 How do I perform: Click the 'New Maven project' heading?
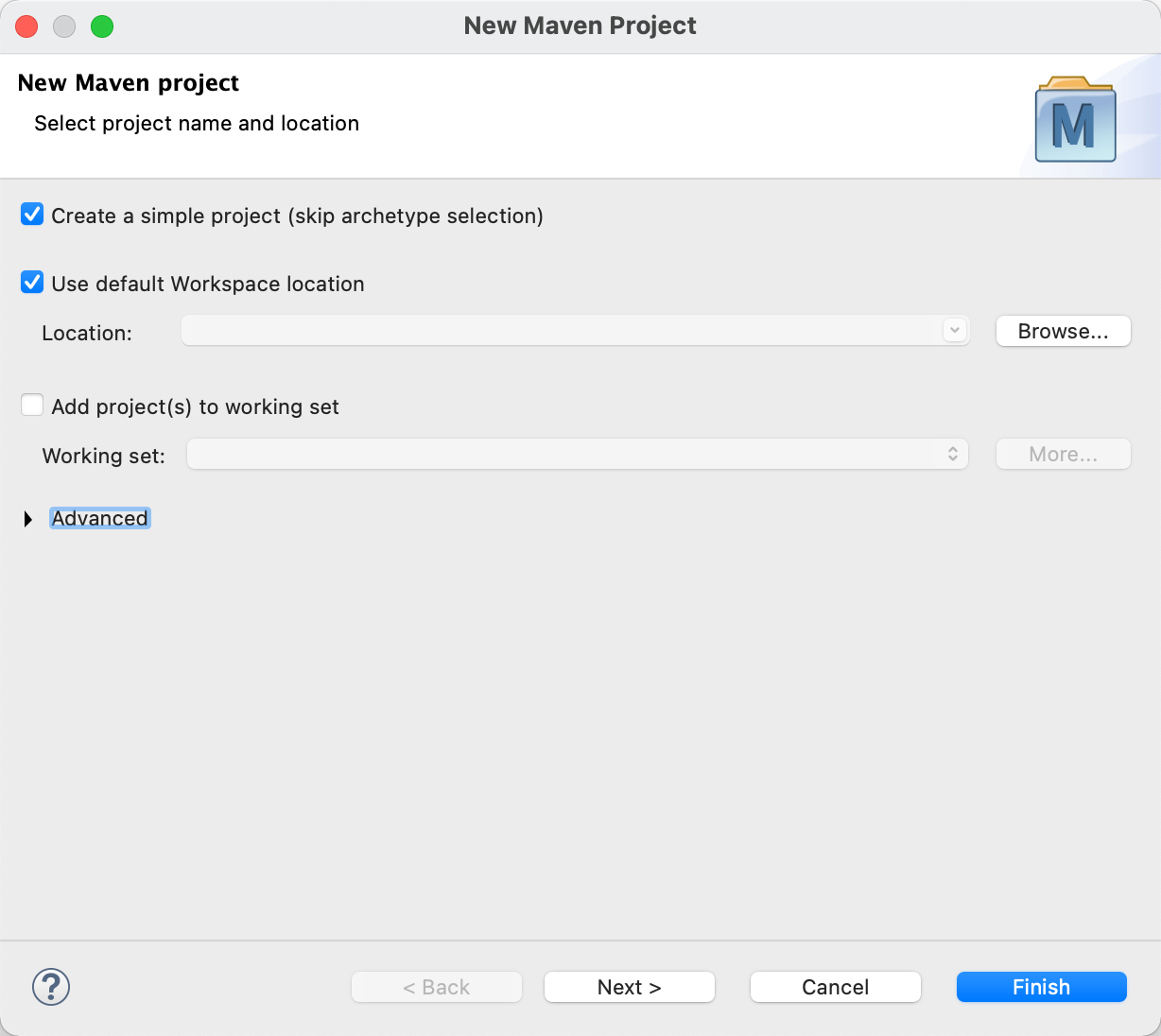tap(129, 83)
